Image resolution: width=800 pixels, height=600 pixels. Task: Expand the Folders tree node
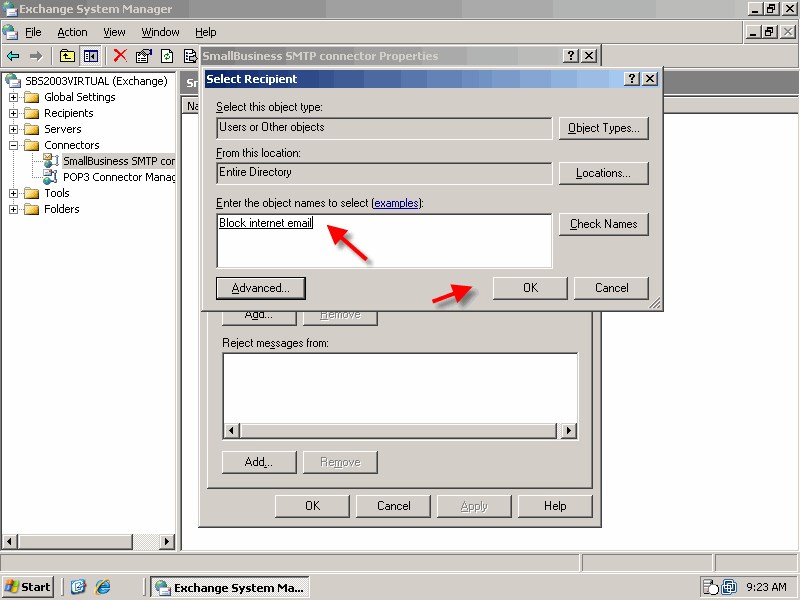click(x=14, y=209)
